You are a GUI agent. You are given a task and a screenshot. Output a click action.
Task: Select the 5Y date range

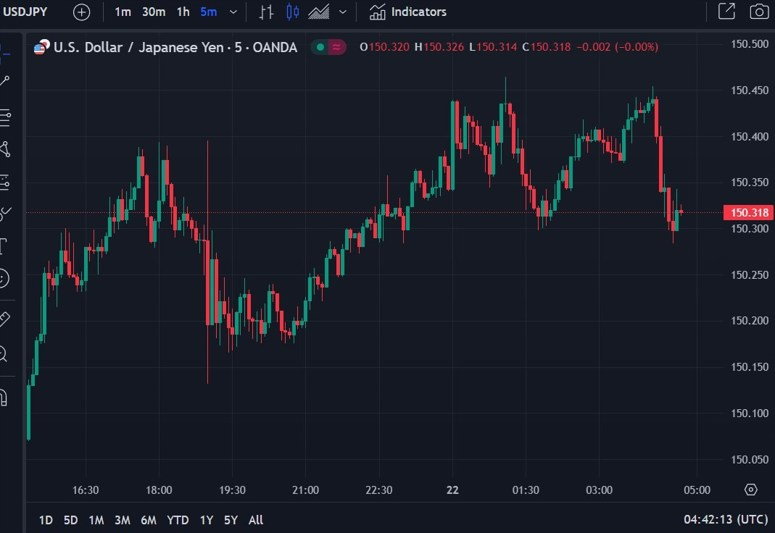[x=231, y=520]
